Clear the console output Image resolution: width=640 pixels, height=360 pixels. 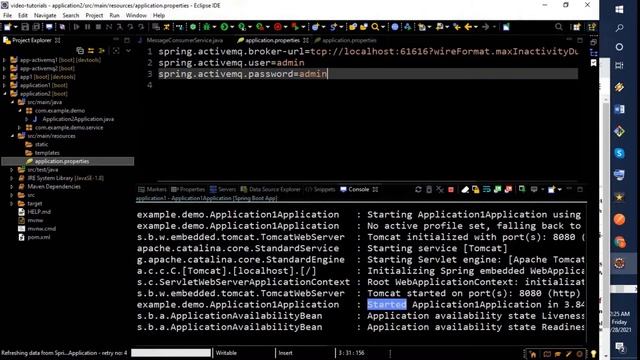(x=465, y=189)
